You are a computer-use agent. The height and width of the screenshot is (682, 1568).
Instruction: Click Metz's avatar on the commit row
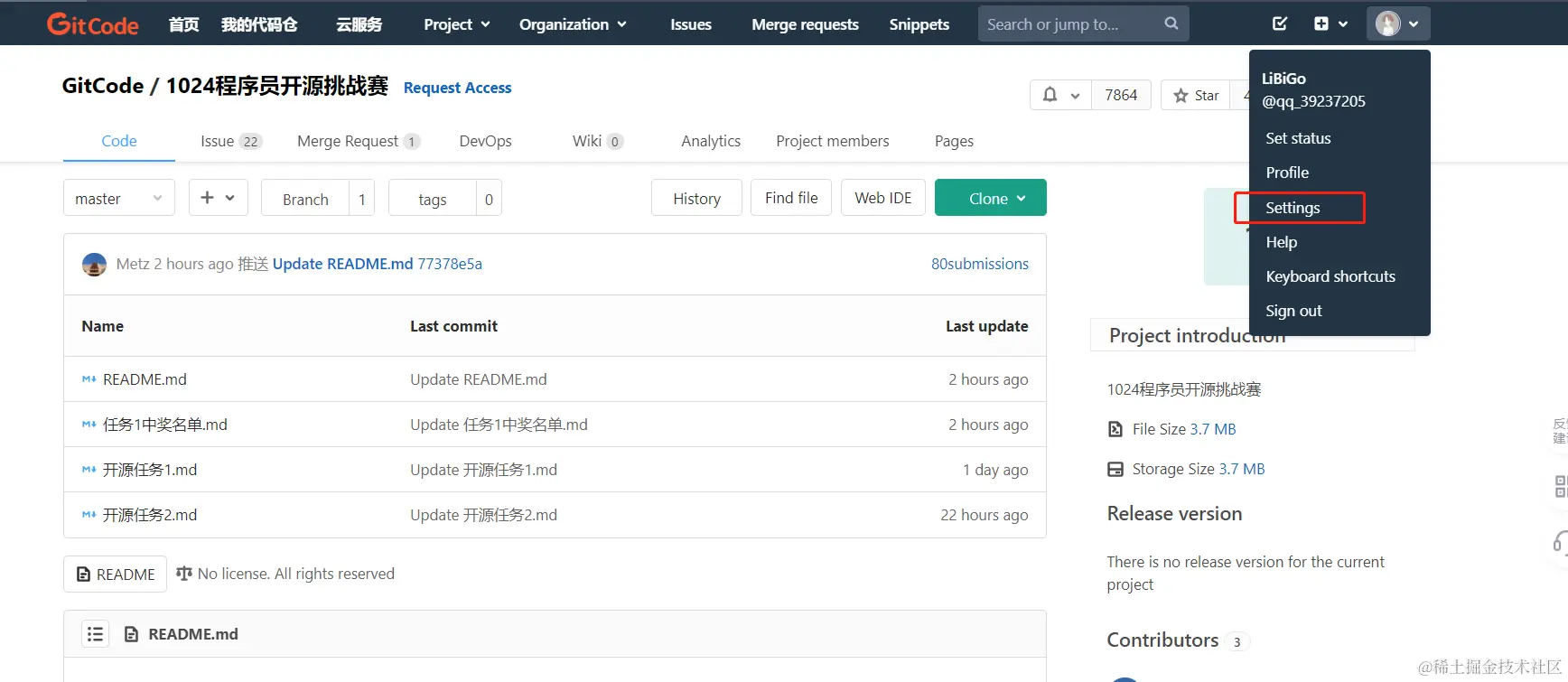[x=95, y=264]
